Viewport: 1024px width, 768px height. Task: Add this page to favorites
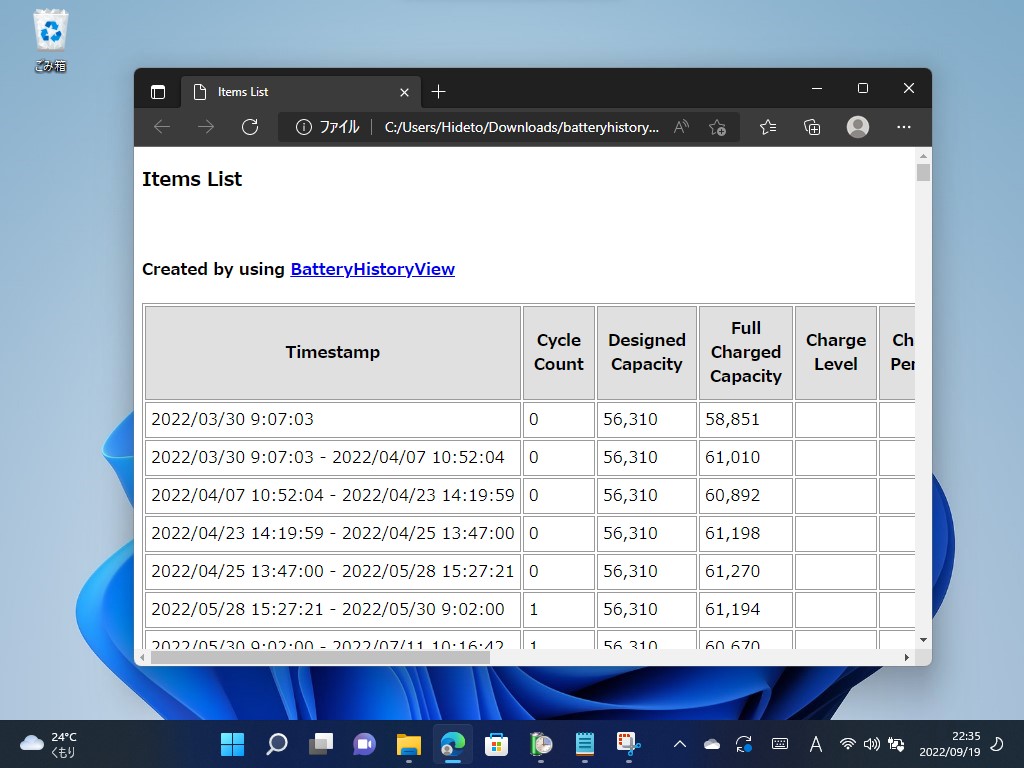[x=717, y=127]
